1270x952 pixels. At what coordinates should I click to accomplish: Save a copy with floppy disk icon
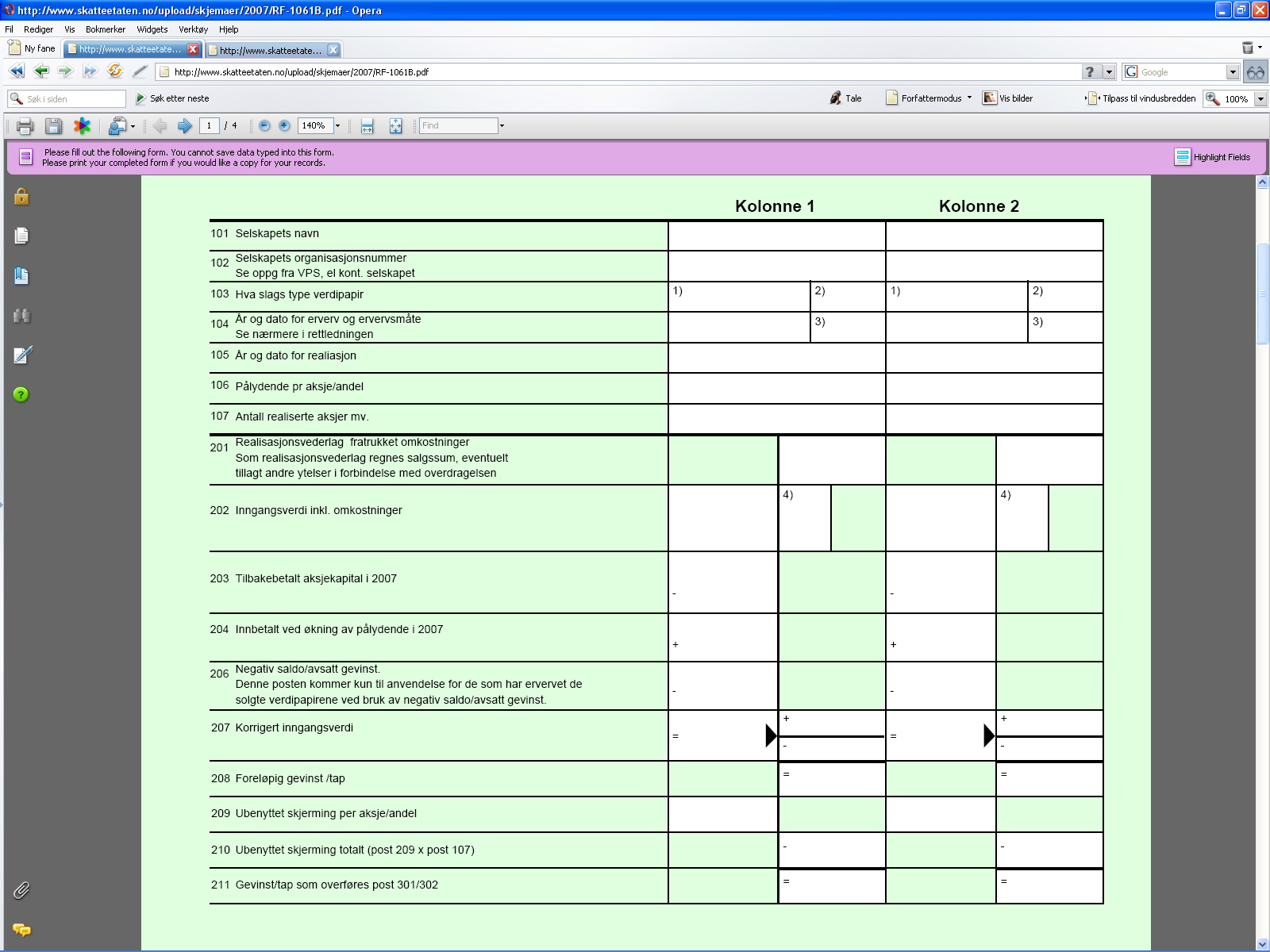[x=53, y=125]
